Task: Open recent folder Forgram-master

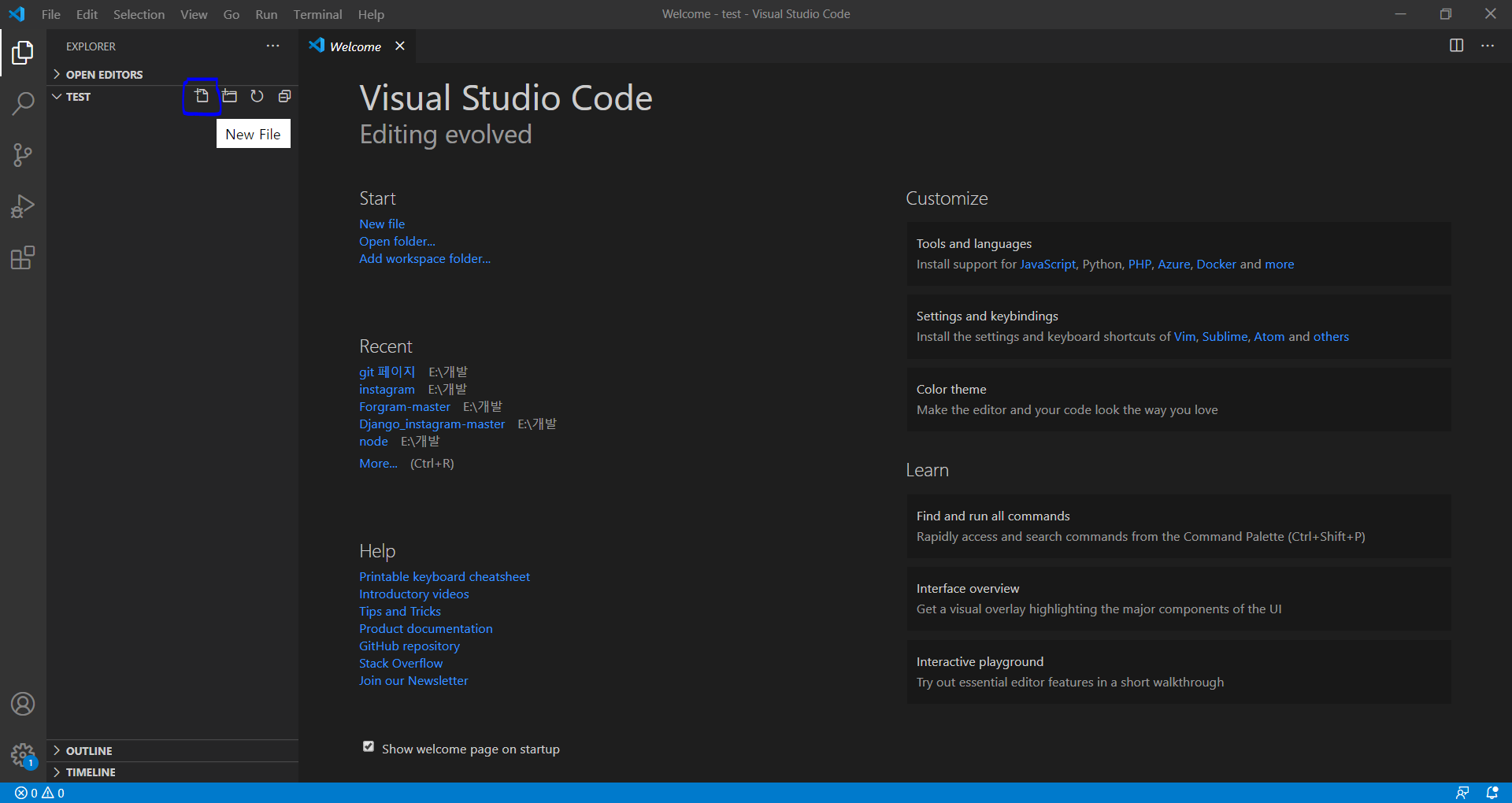Action: point(405,406)
